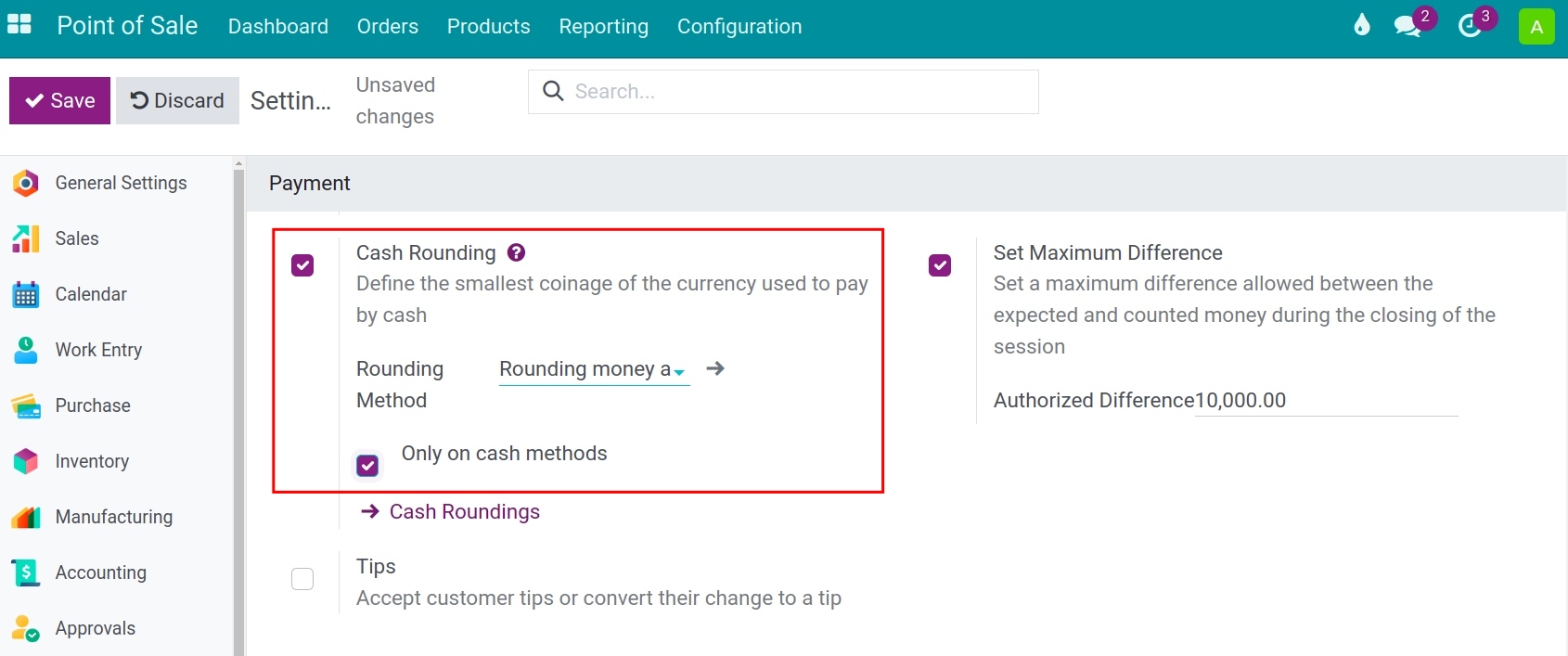
Task: Open the activities clock icon
Action: [x=1470, y=26]
